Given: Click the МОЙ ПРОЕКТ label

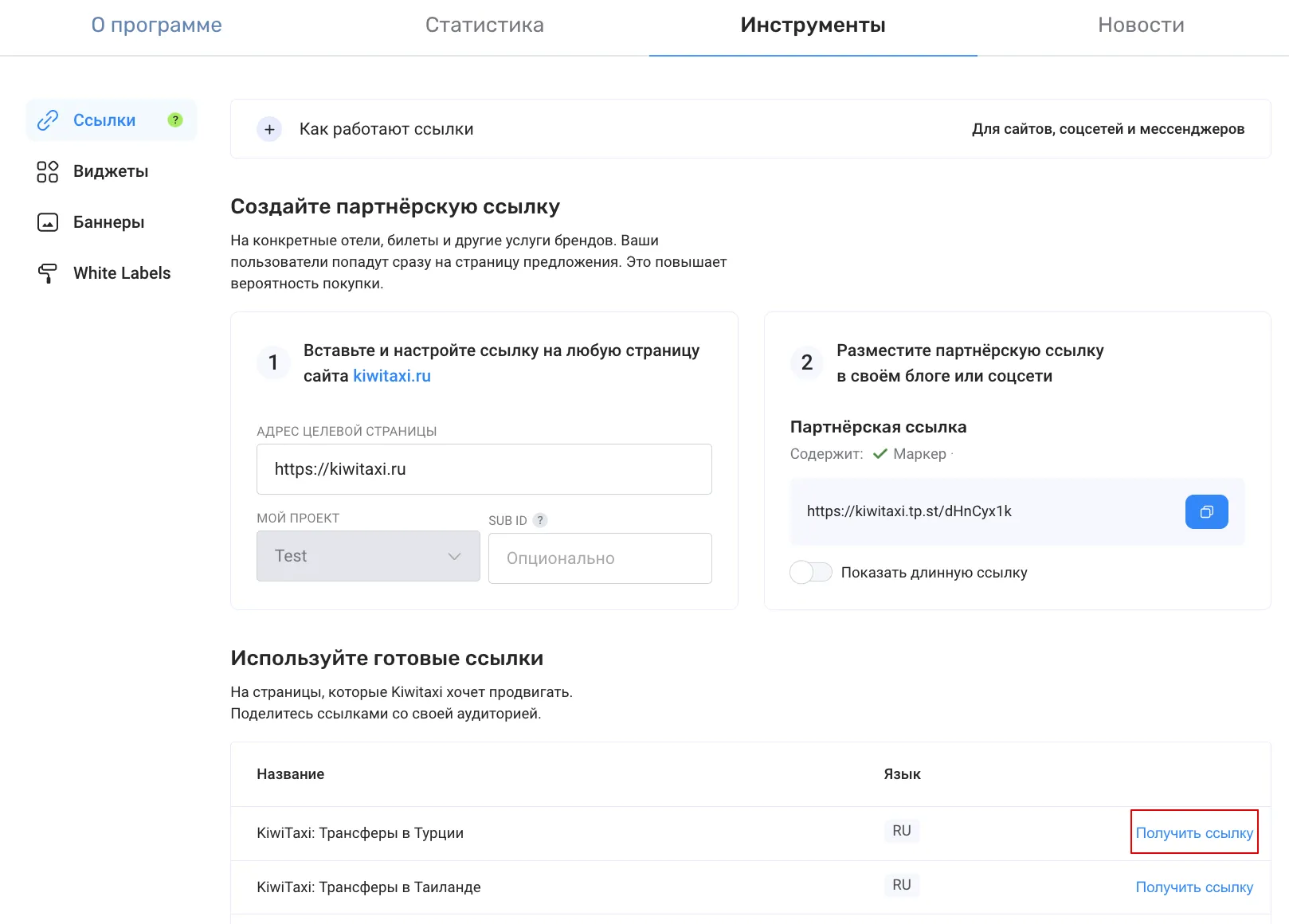Looking at the screenshot, I should coord(298,519).
